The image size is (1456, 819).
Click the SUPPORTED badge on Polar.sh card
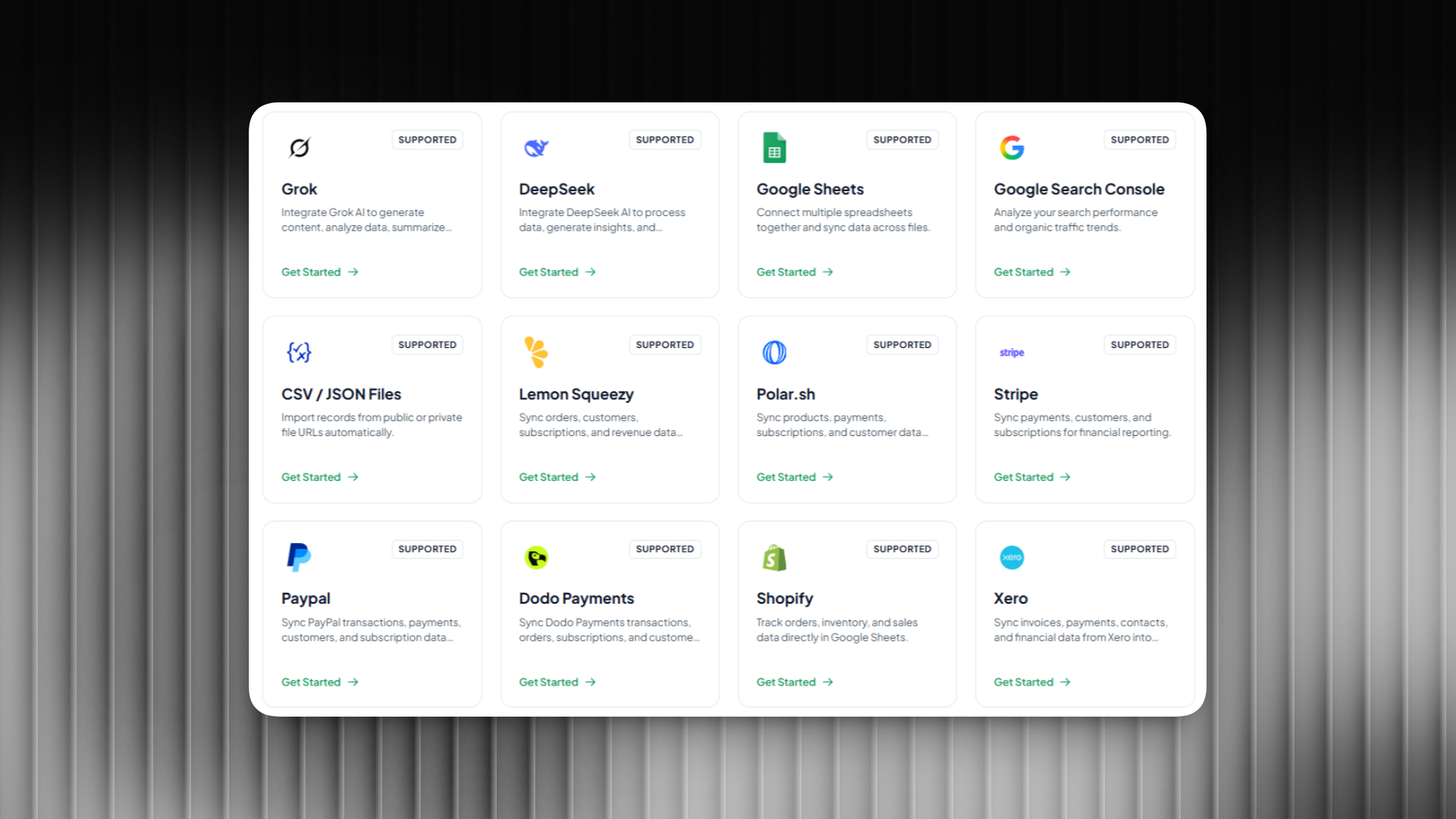902,344
